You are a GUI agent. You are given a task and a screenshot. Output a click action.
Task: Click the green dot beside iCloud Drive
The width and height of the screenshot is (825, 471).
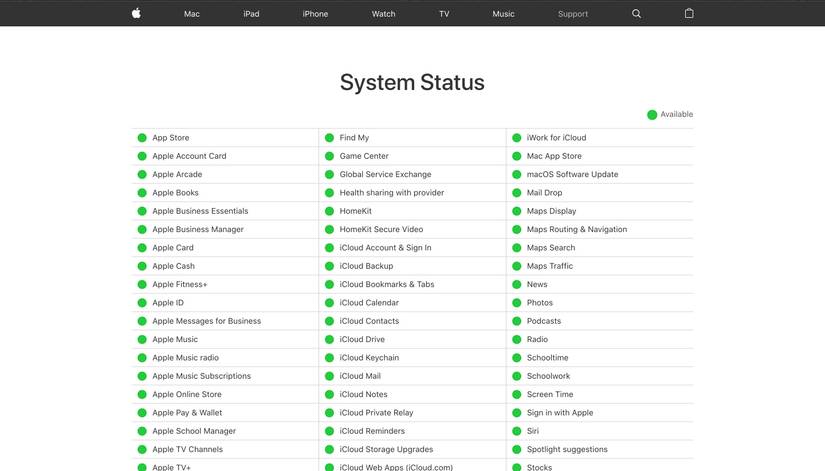tap(329, 339)
